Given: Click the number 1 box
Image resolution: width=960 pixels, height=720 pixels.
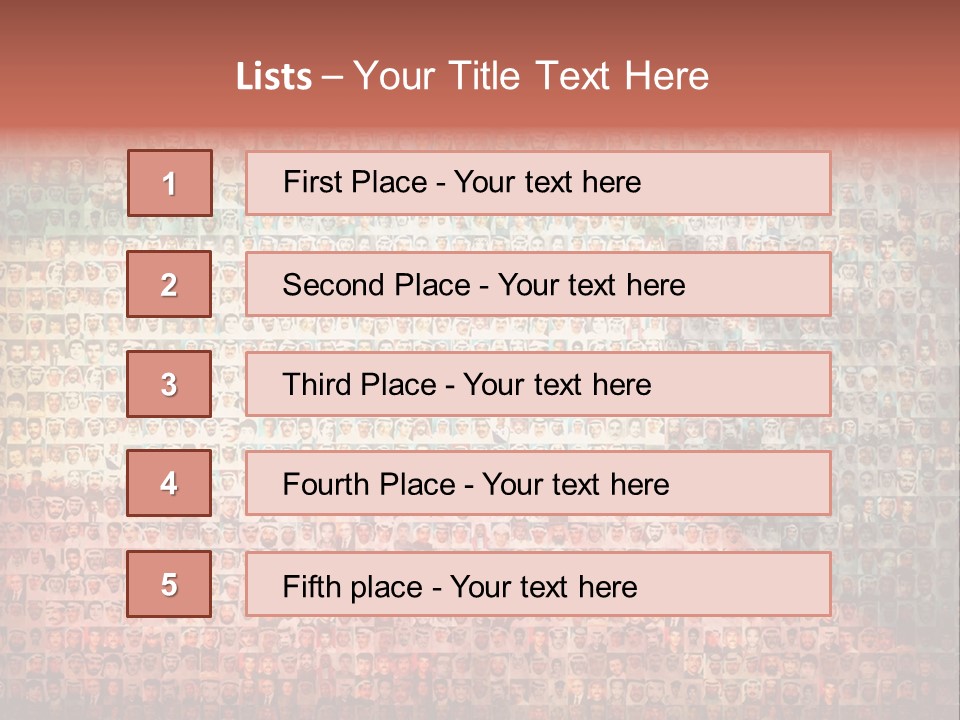Looking at the screenshot, I should tap(170, 183).
